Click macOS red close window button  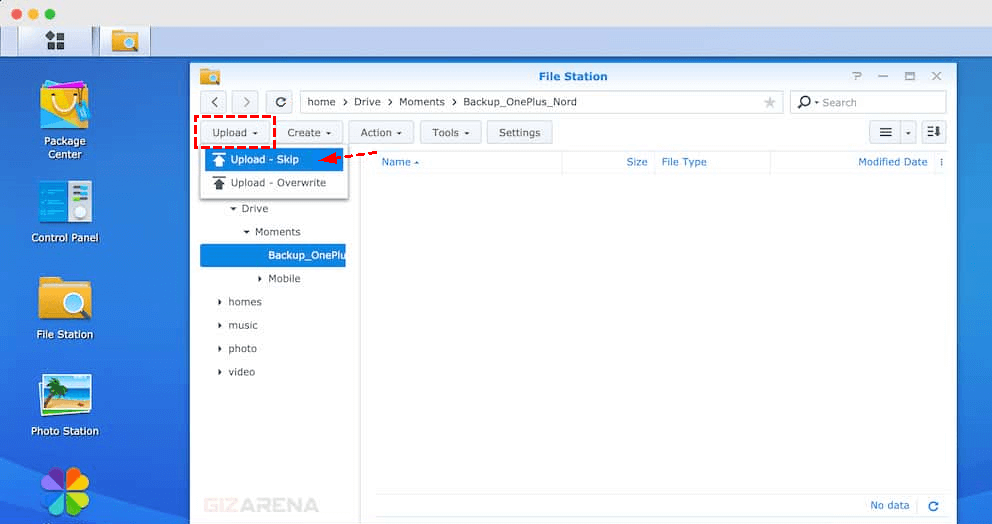[16, 14]
